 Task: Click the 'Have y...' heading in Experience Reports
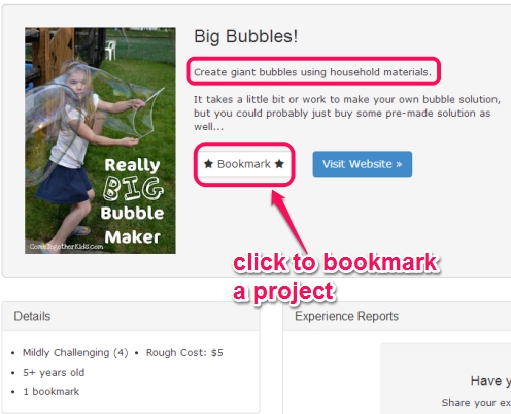click(491, 381)
